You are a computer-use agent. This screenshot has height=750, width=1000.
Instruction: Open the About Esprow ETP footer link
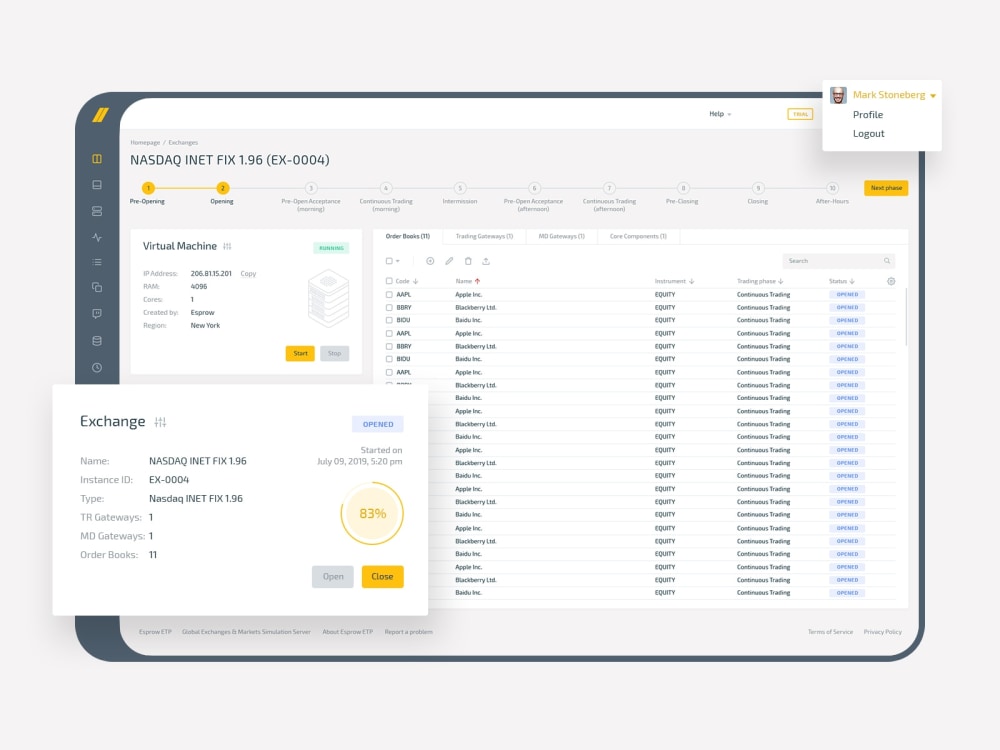point(348,632)
